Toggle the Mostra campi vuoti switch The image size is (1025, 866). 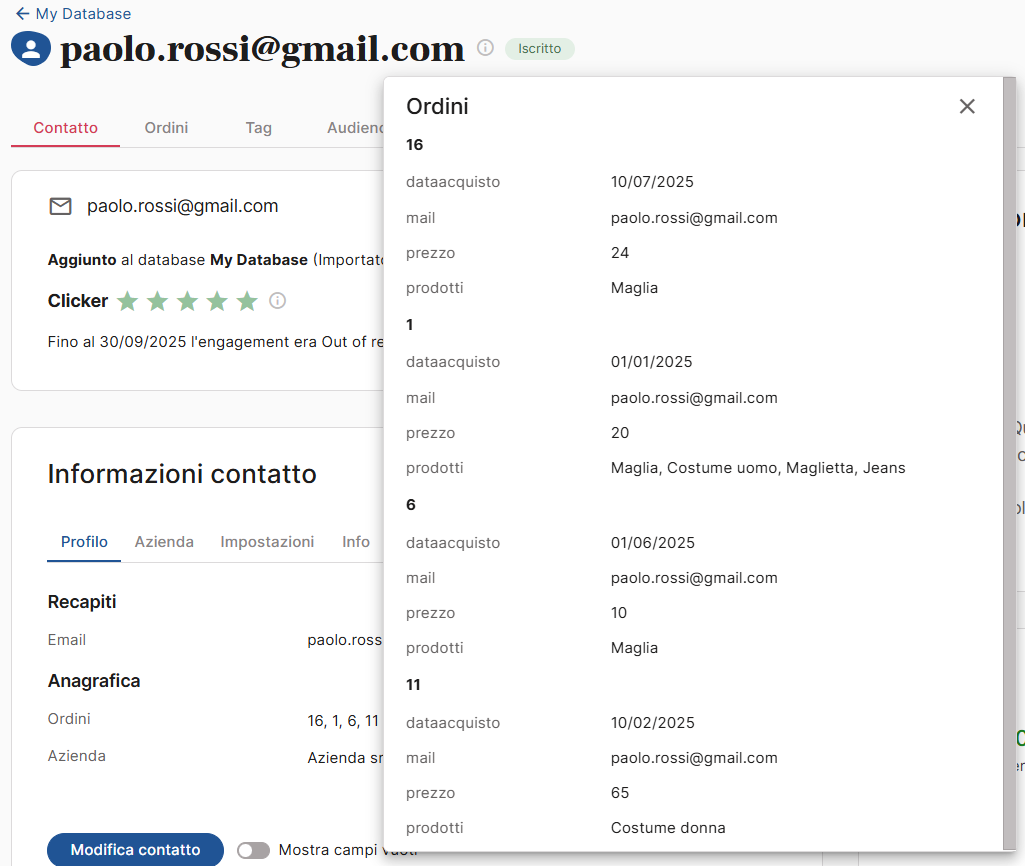pos(253,850)
